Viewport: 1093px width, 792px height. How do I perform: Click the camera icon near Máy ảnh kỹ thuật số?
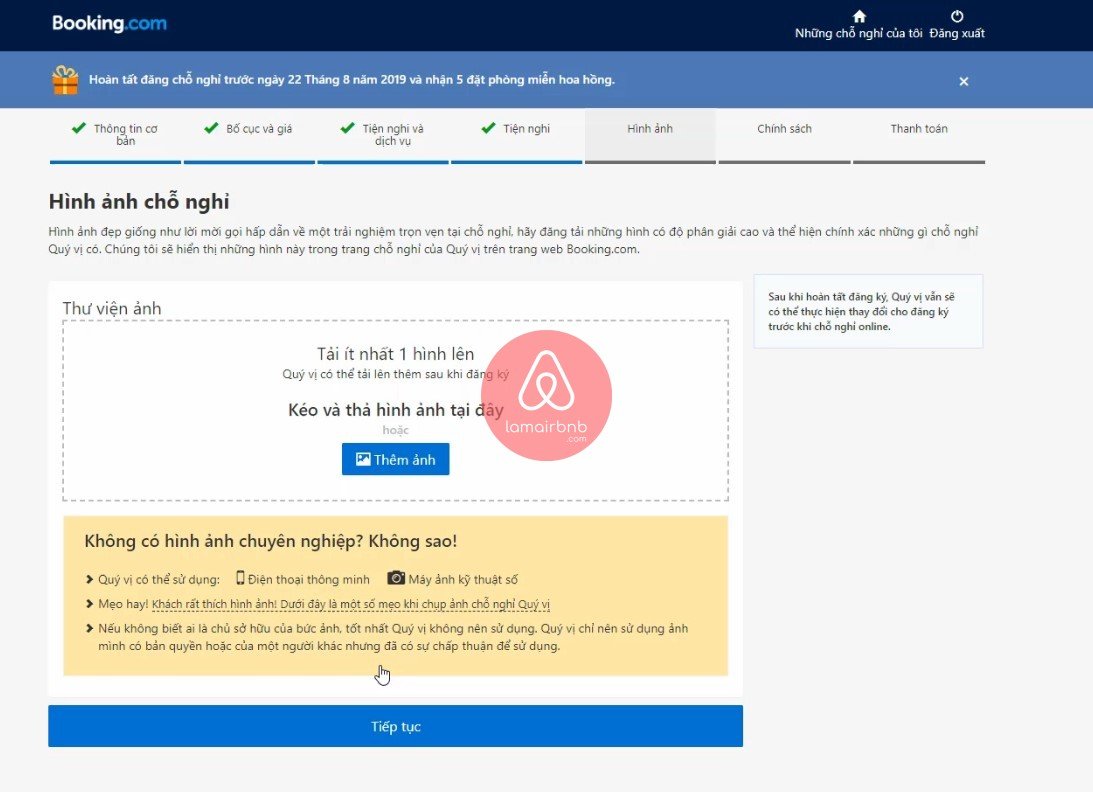click(x=396, y=578)
